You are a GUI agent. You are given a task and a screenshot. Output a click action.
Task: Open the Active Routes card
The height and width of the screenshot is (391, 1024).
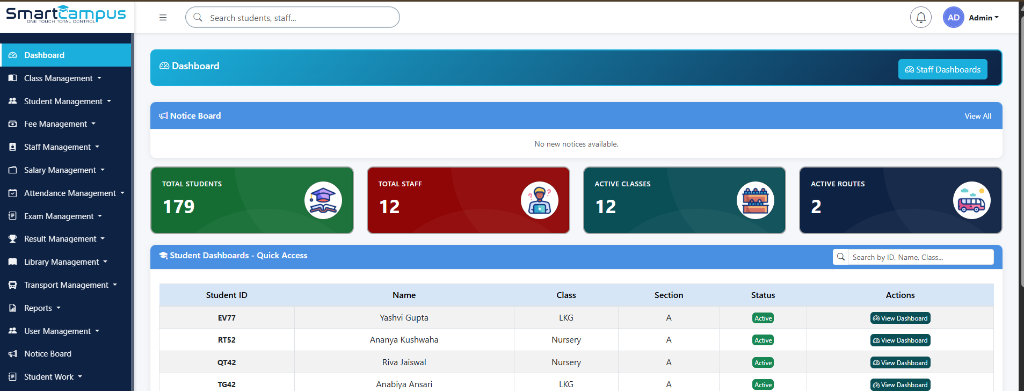(x=901, y=200)
